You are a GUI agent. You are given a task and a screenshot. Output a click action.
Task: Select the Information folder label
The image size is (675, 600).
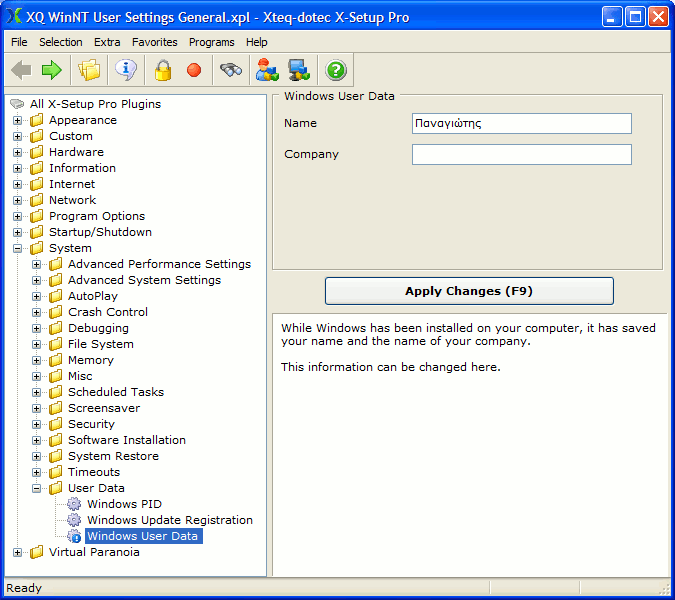click(x=82, y=168)
